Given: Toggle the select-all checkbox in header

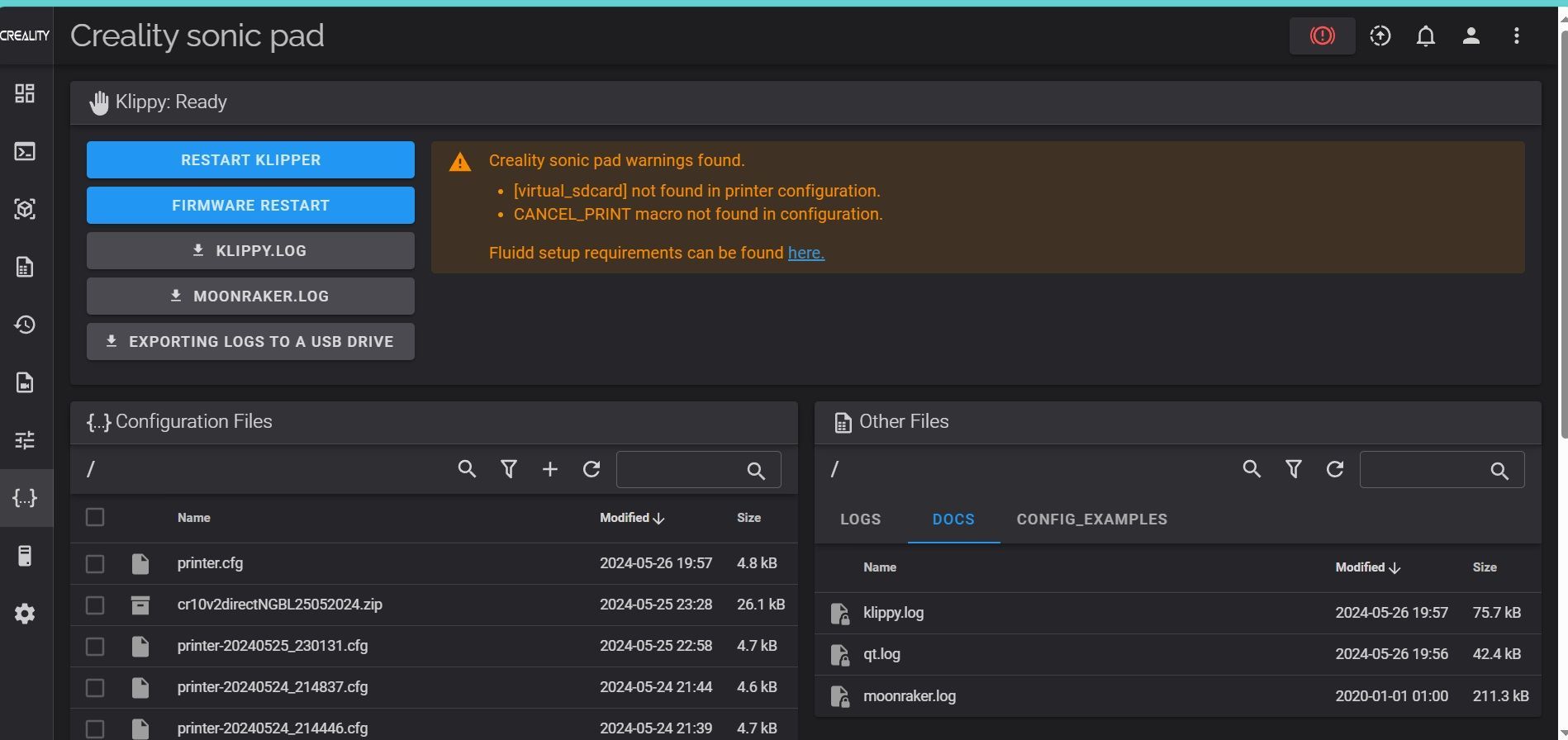Looking at the screenshot, I should (95, 517).
